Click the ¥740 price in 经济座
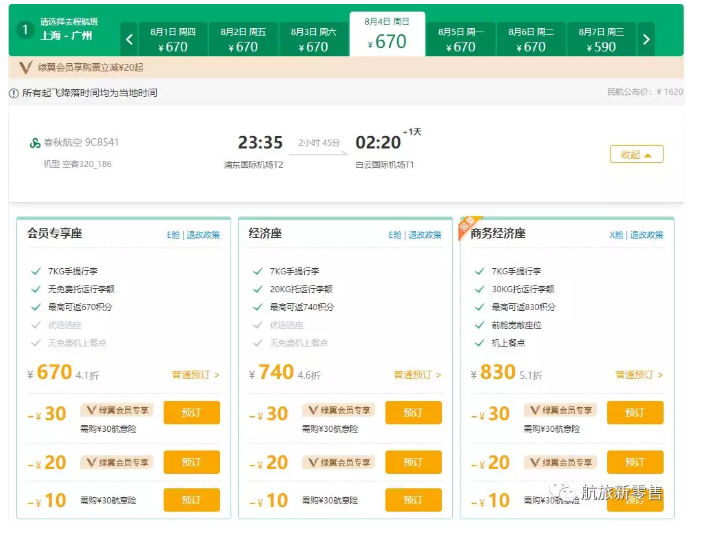Image resolution: width=713 pixels, height=534 pixels. click(271, 373)
